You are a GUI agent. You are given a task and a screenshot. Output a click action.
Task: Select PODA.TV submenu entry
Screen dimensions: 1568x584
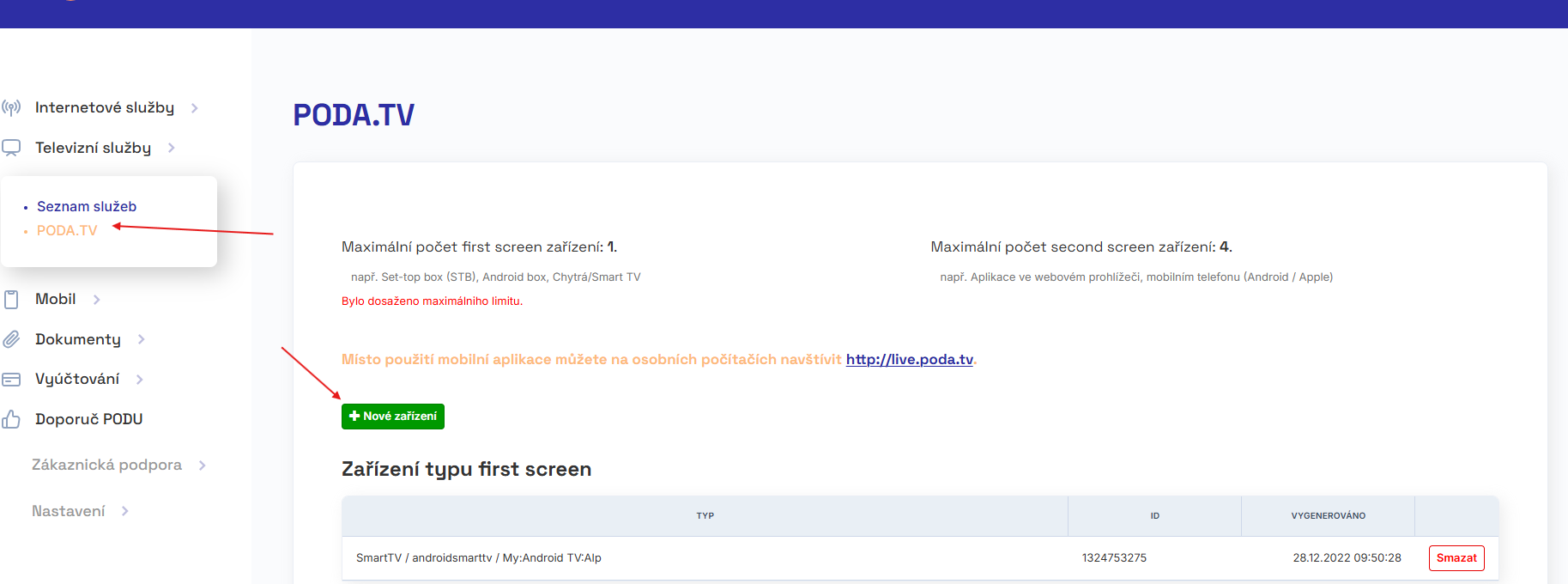pos(67,230)
